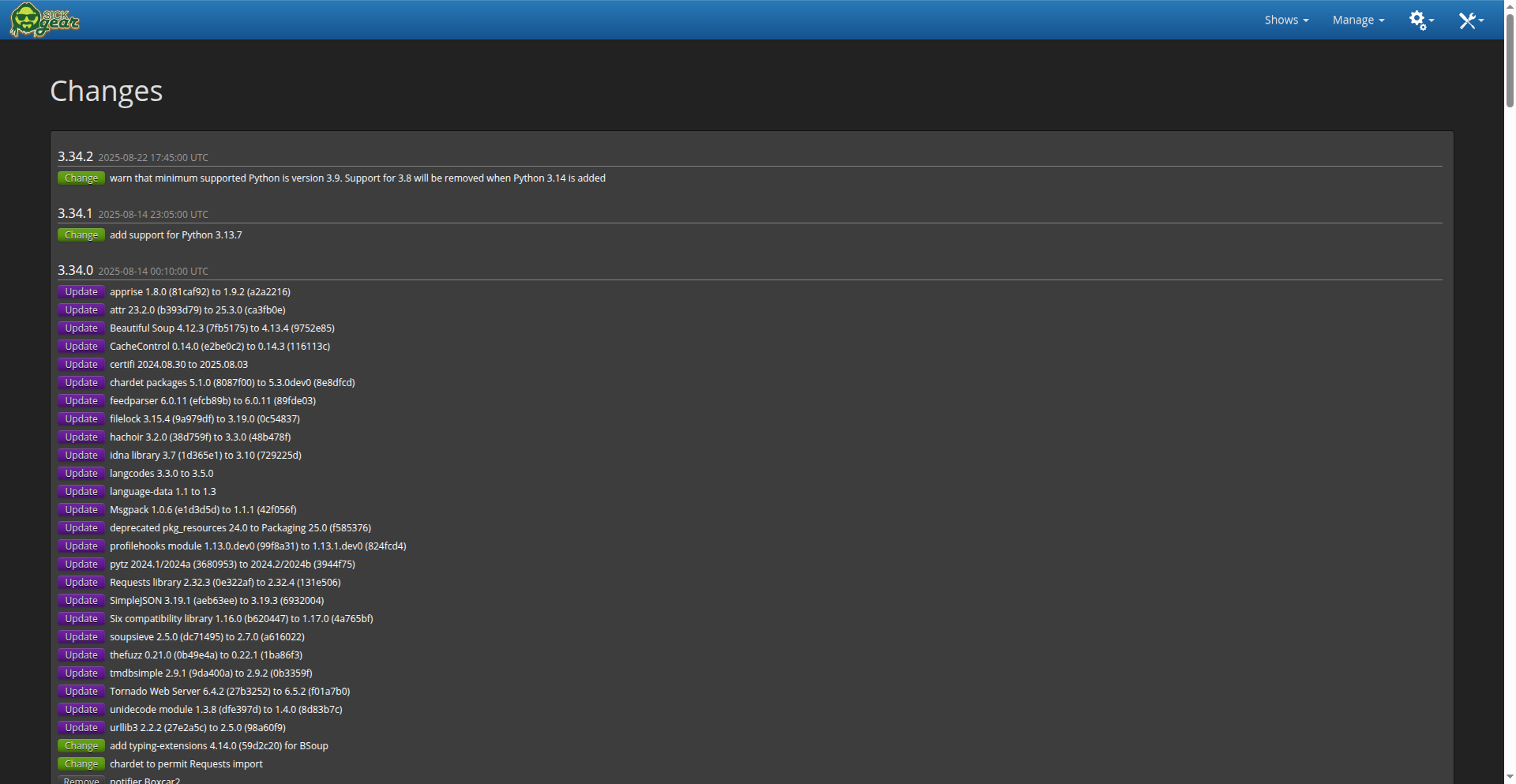
Task: Click the Change badge for Python 3.13.7
Action: click(81, 235)
